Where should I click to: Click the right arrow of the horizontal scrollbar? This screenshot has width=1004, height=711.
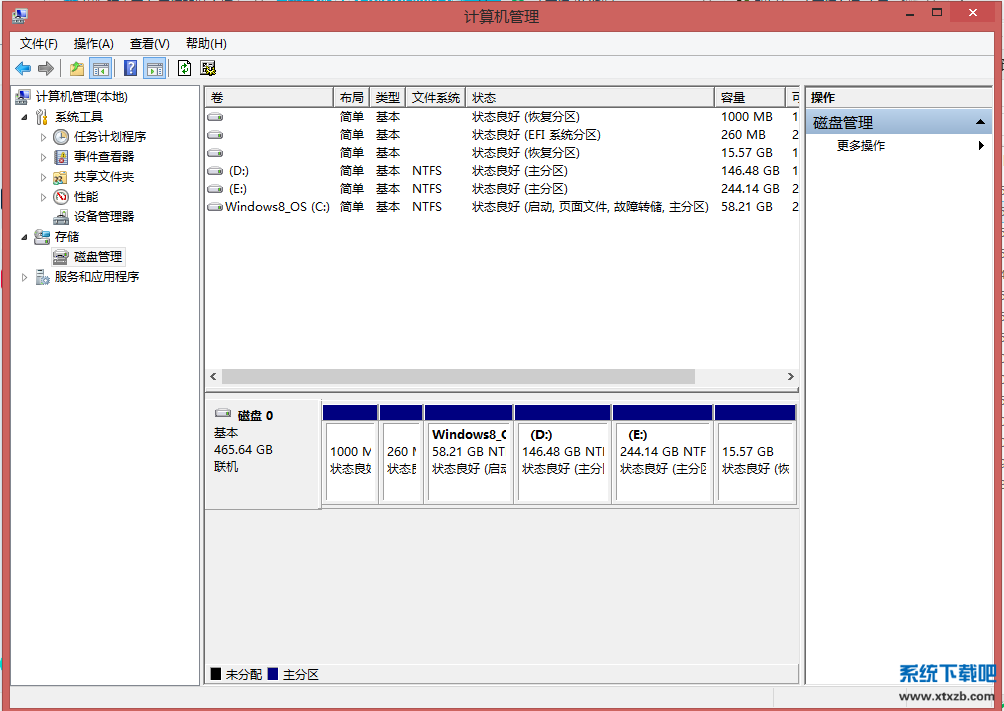[x=790, y=377]
